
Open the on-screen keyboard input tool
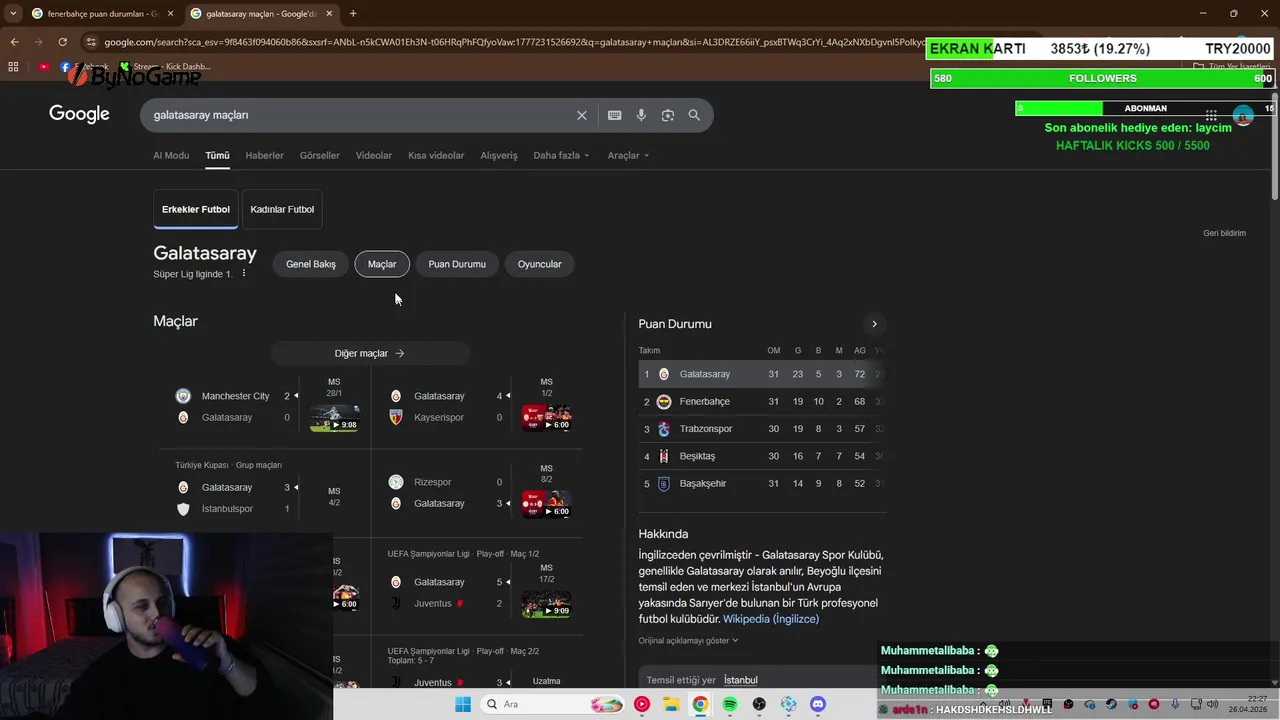pyautogui.click(x=614, y=115)
